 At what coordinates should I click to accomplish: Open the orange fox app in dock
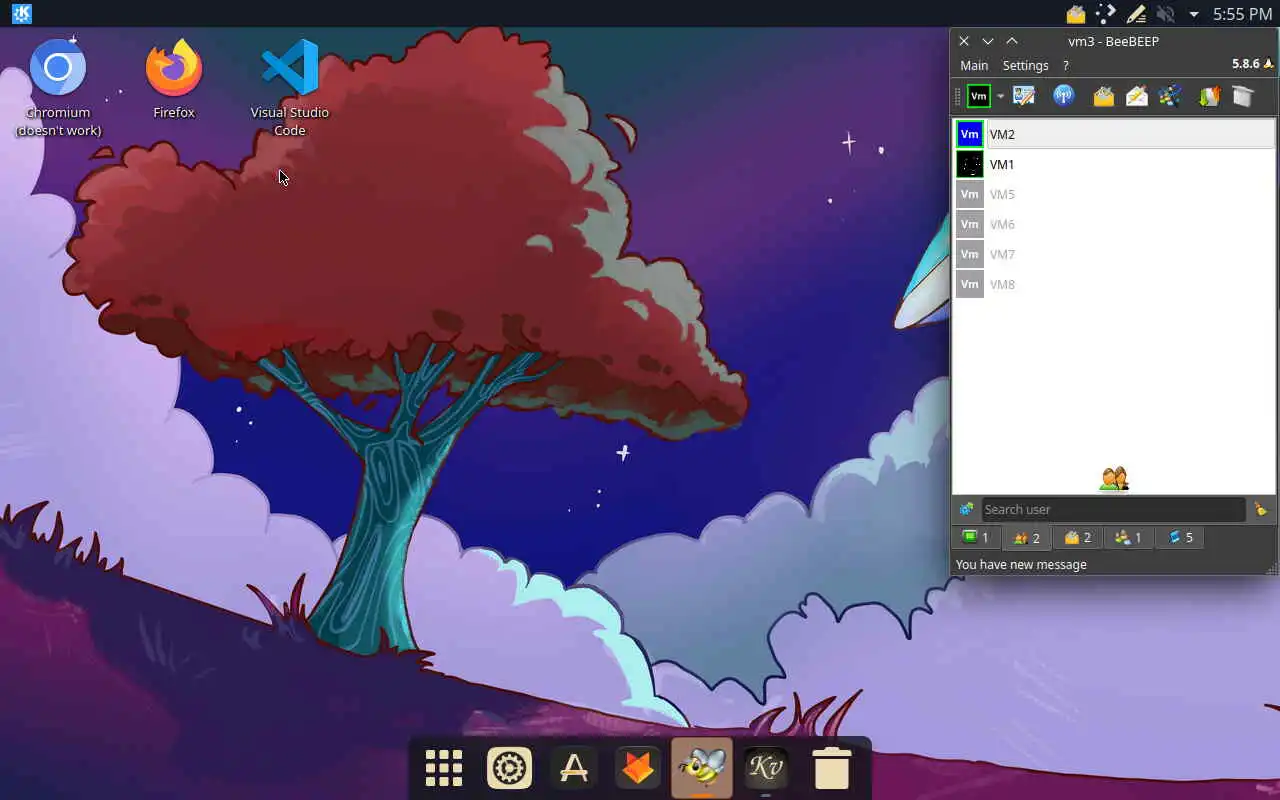coord(637,768)
